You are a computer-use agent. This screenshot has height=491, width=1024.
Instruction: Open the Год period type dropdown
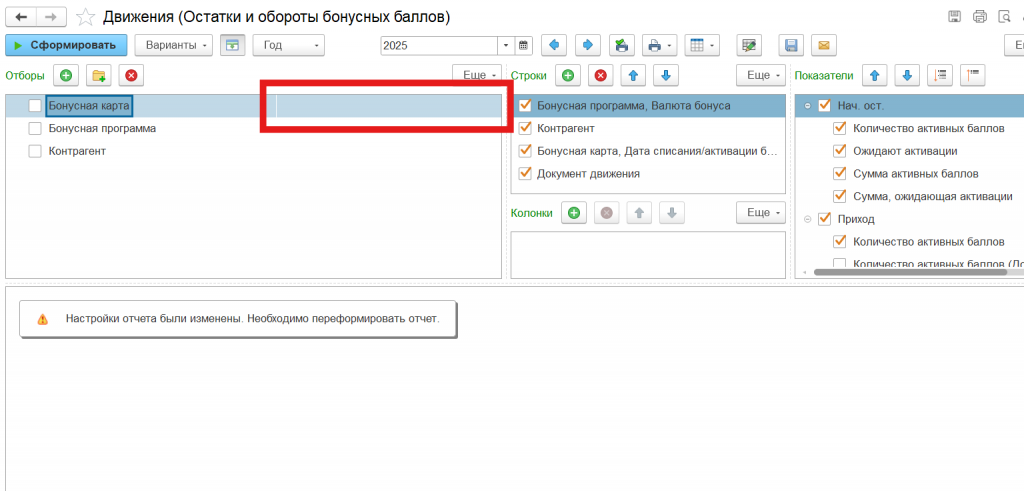pos(288,45)
